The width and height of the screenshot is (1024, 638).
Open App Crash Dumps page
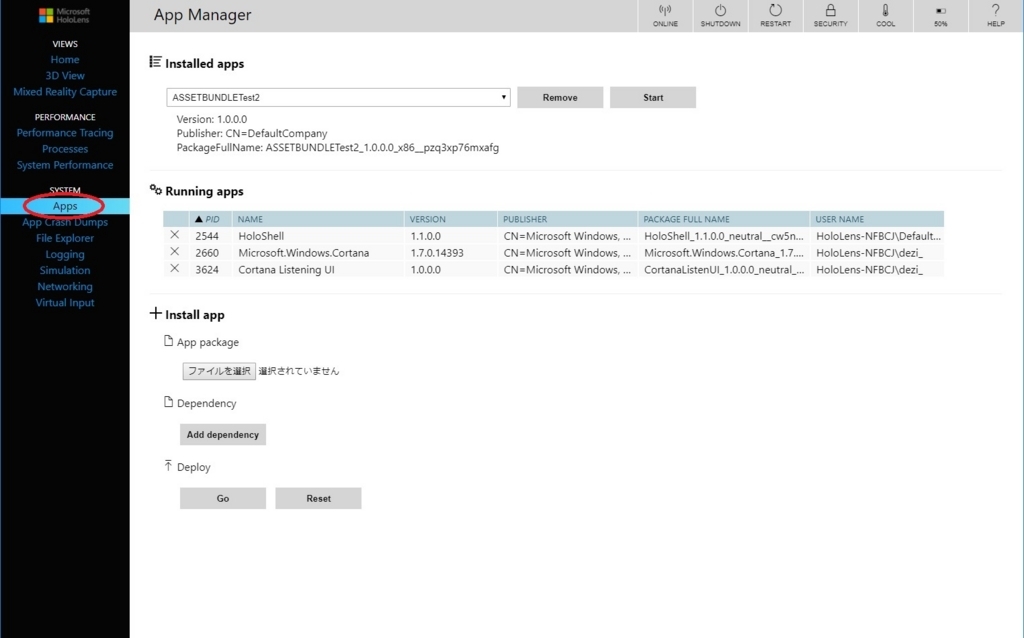[x=65, y=222]
